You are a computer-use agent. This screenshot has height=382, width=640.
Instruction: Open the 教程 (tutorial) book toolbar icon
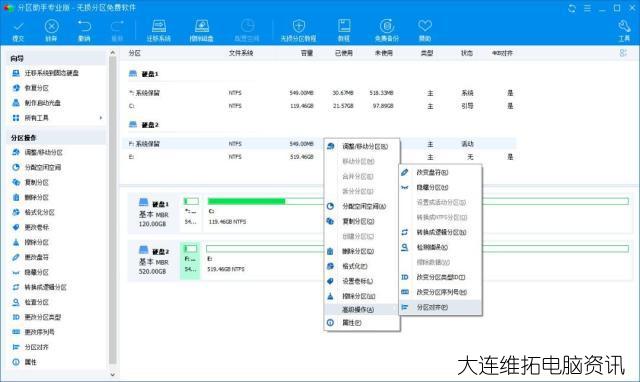tap(344, 26)
